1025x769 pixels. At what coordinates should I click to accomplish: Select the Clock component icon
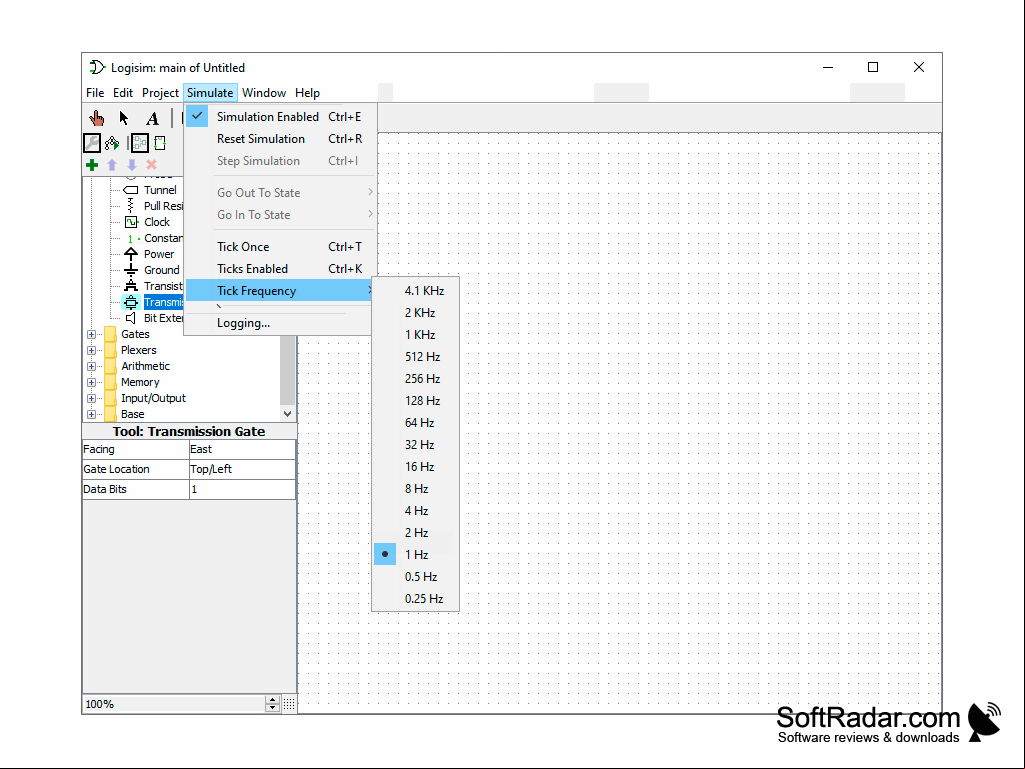(131, 222)
